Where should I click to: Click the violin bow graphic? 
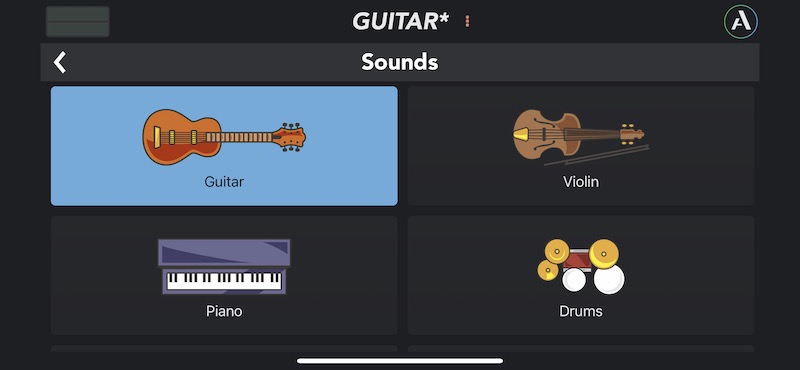click(597, 156)
